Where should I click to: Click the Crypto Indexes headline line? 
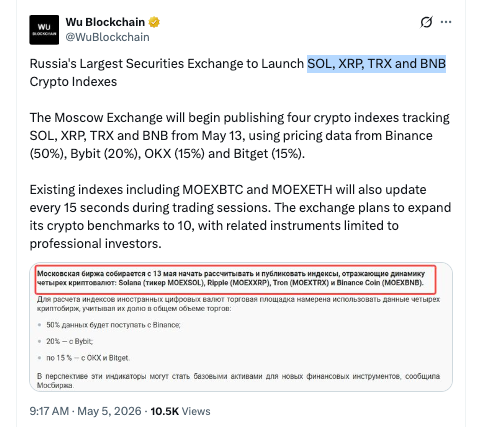pyautogui.click(x=73, y=82)
